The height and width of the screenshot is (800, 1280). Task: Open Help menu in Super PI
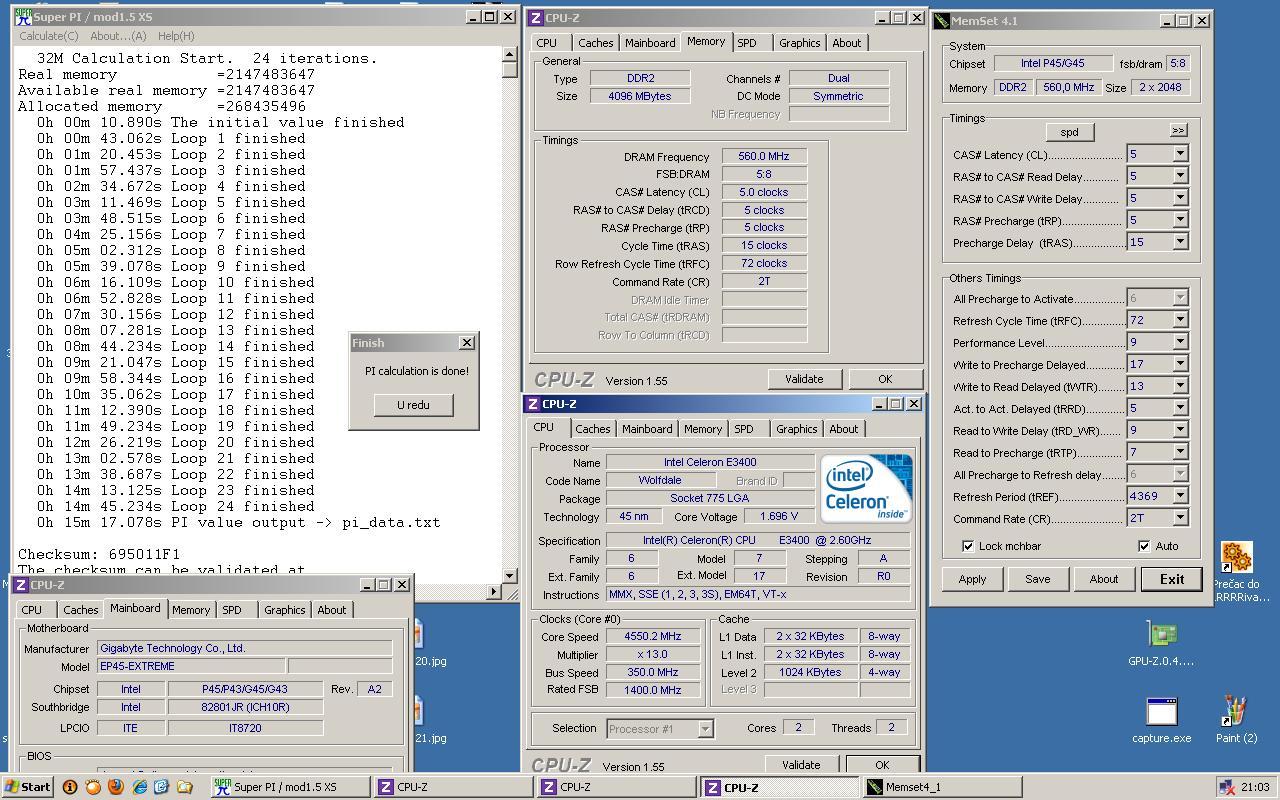tap(176, 36)
